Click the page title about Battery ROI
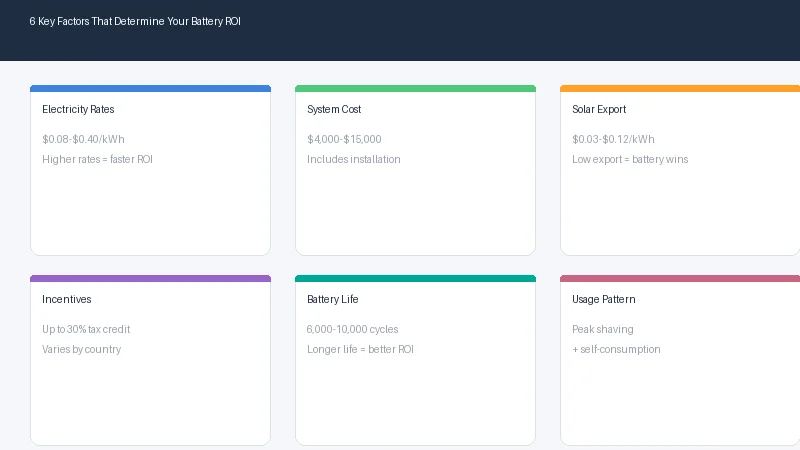 point(135,21)
